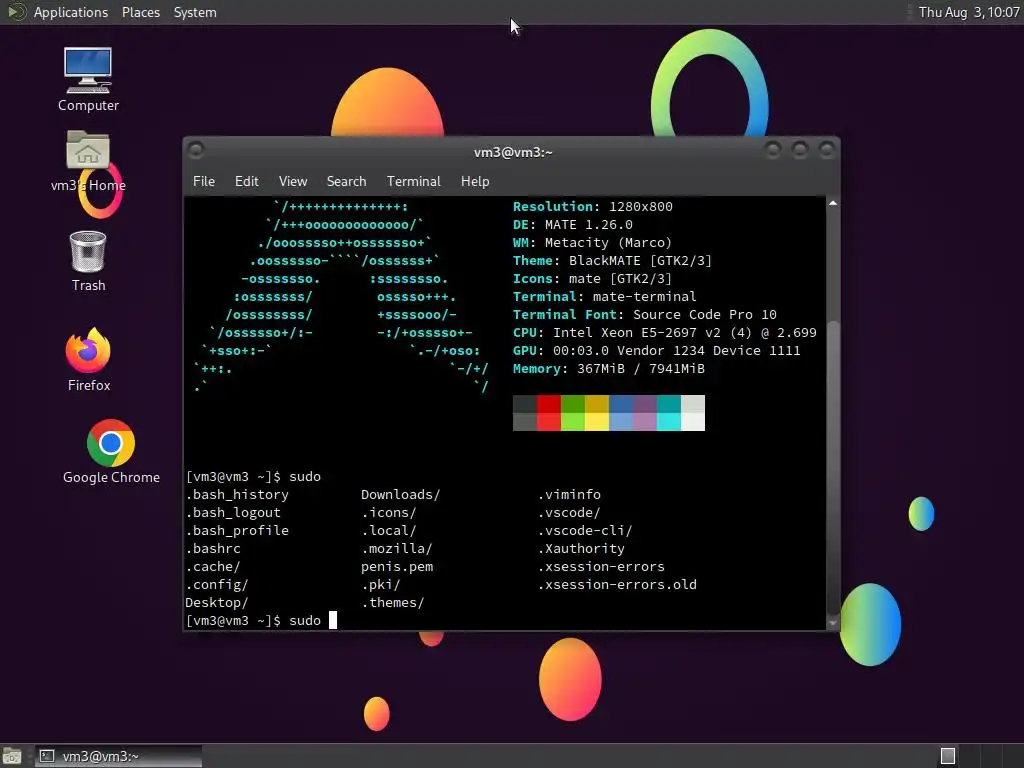
Task: Click the .mozilla/ entry in terminal
Action: (396, 549)
